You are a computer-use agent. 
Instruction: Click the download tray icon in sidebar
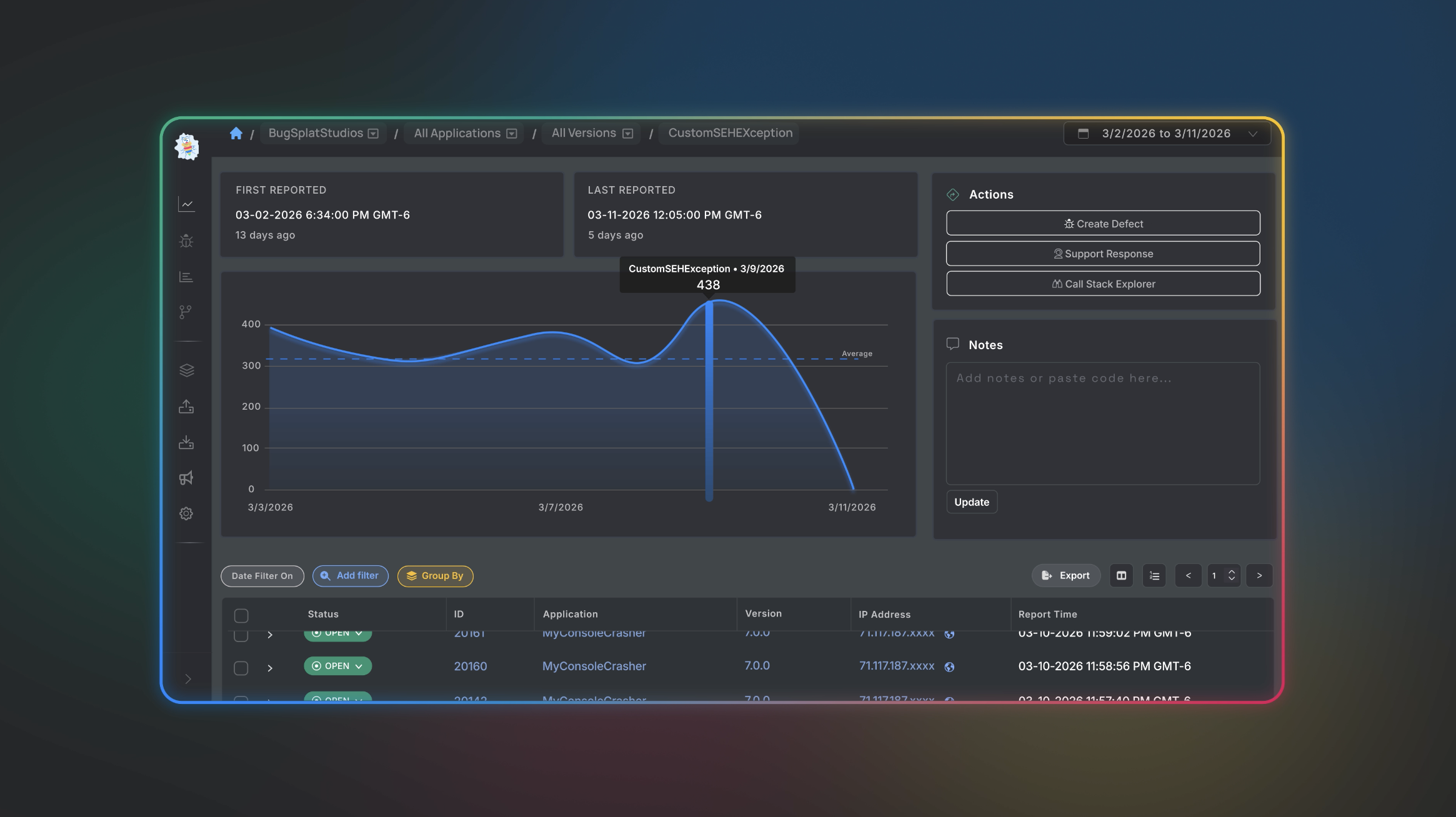186,442
